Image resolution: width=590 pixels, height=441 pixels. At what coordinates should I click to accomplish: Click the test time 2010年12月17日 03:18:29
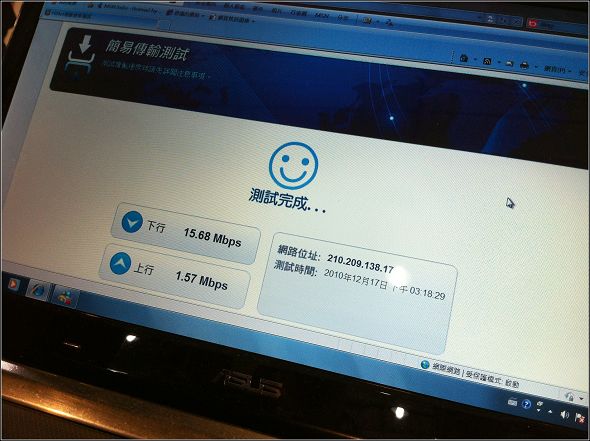[x=385, y=284]
